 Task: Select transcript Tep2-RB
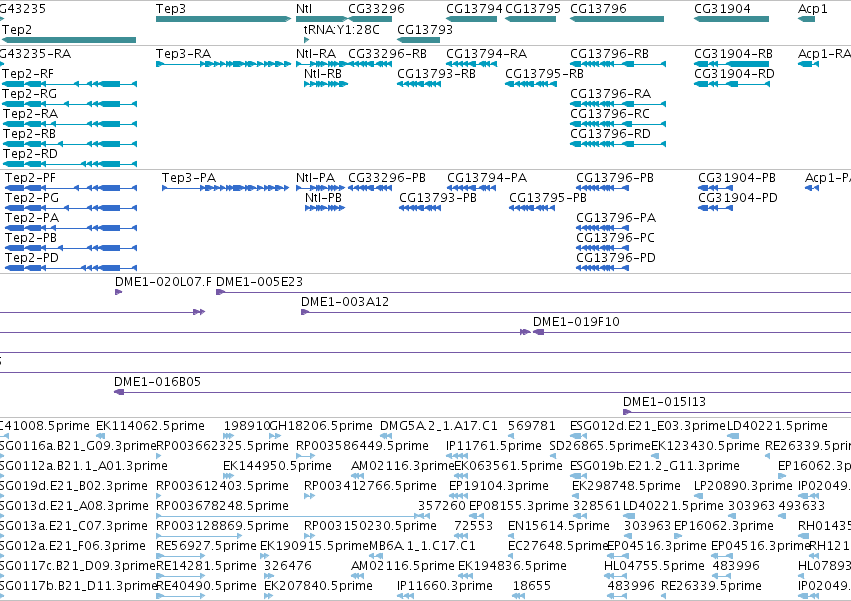coord(69,144)
